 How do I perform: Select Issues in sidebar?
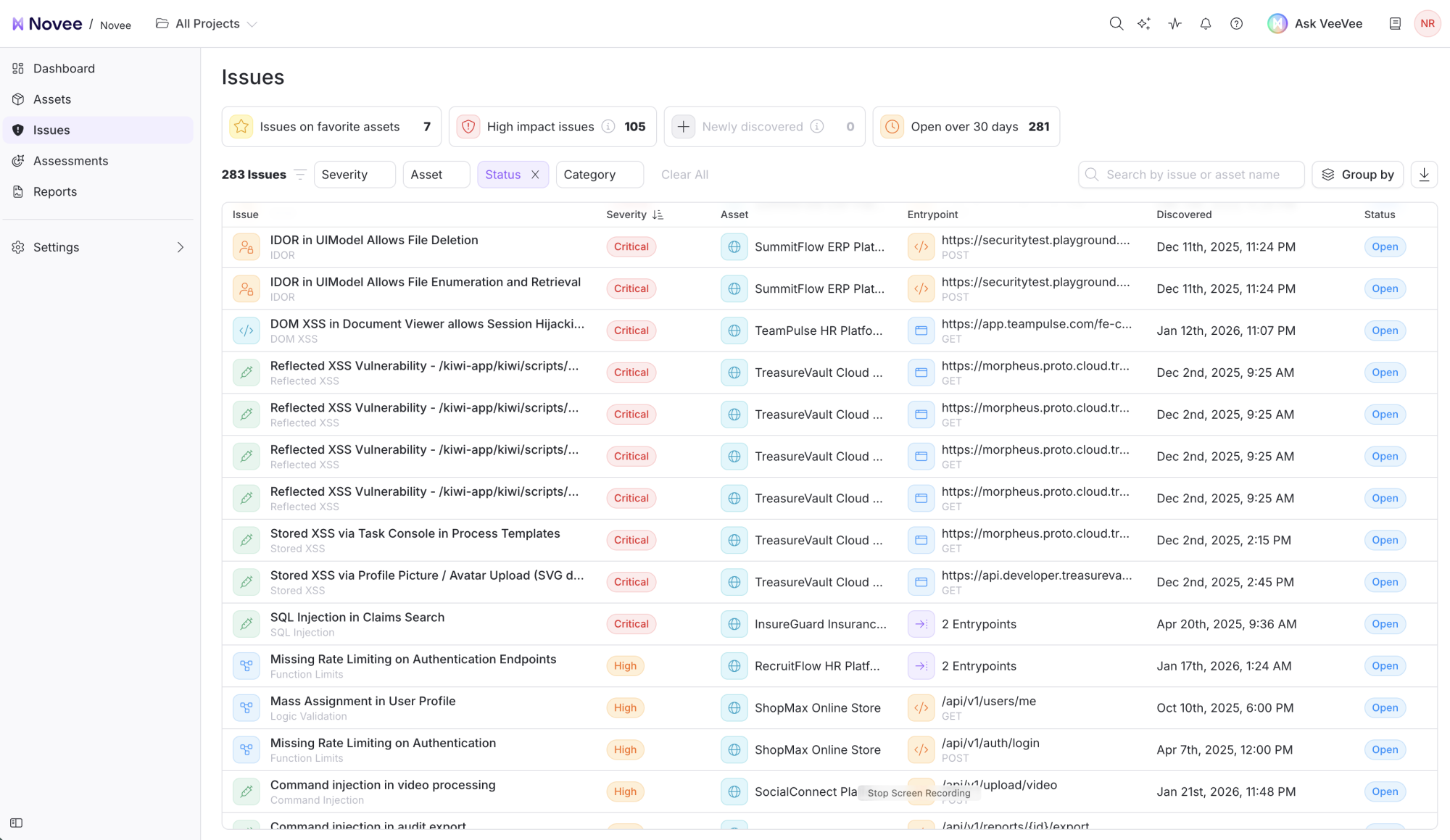coord(99,130)
